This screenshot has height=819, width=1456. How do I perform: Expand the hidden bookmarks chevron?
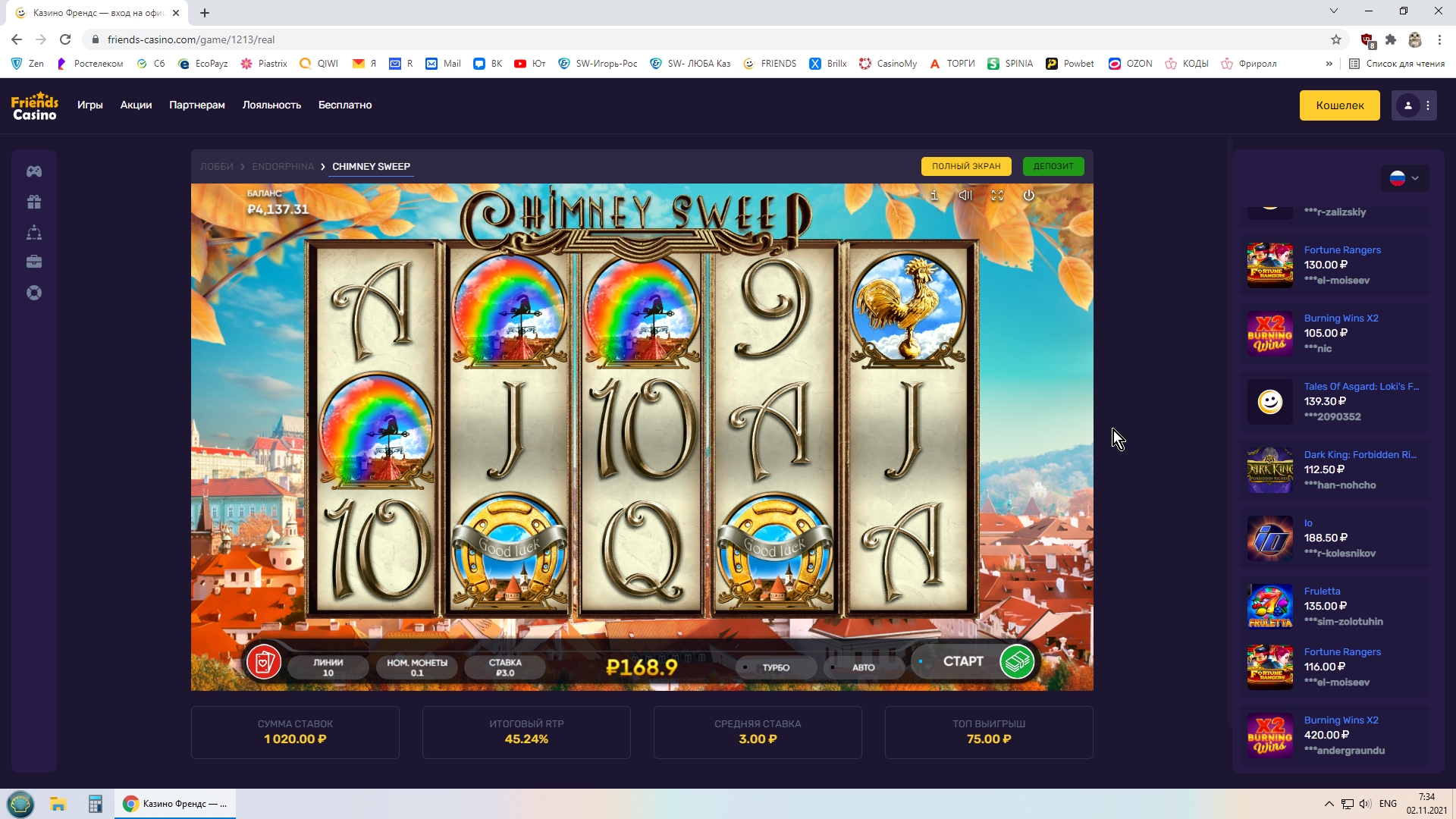(1329, 64)
